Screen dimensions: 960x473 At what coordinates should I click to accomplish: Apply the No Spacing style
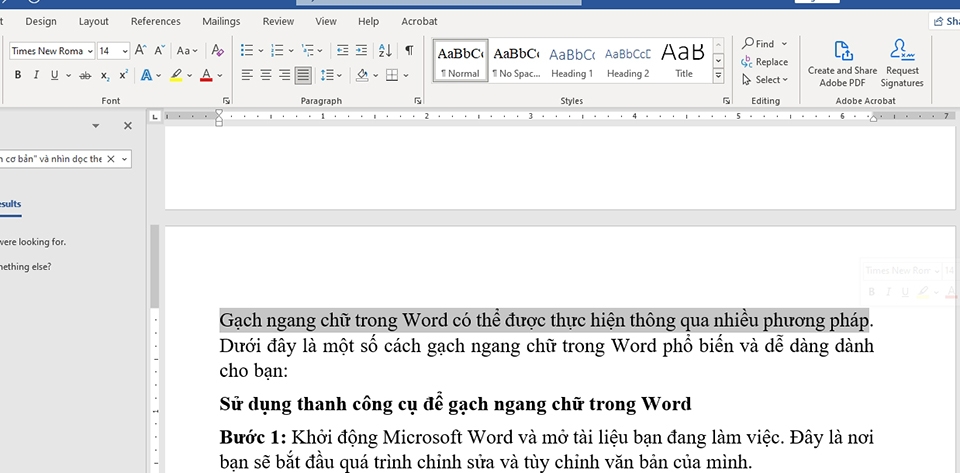click(x=516, y=61)
